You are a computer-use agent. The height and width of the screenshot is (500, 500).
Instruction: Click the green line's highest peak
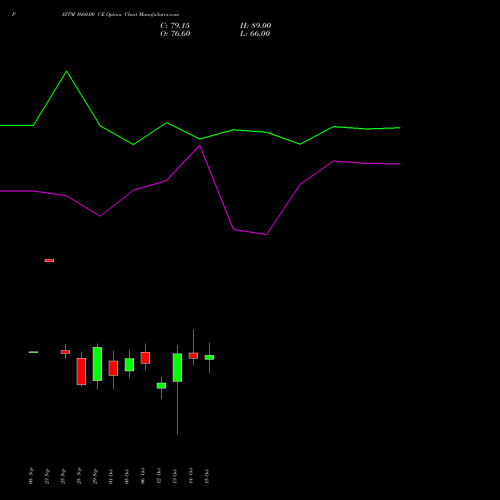pos(67,71)
